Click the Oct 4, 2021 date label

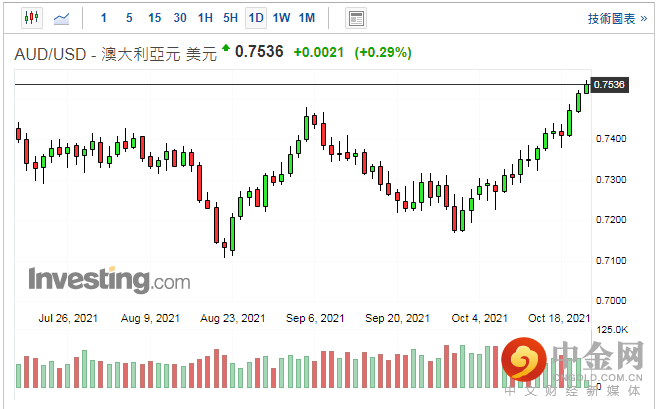click(x=479, y=318)
